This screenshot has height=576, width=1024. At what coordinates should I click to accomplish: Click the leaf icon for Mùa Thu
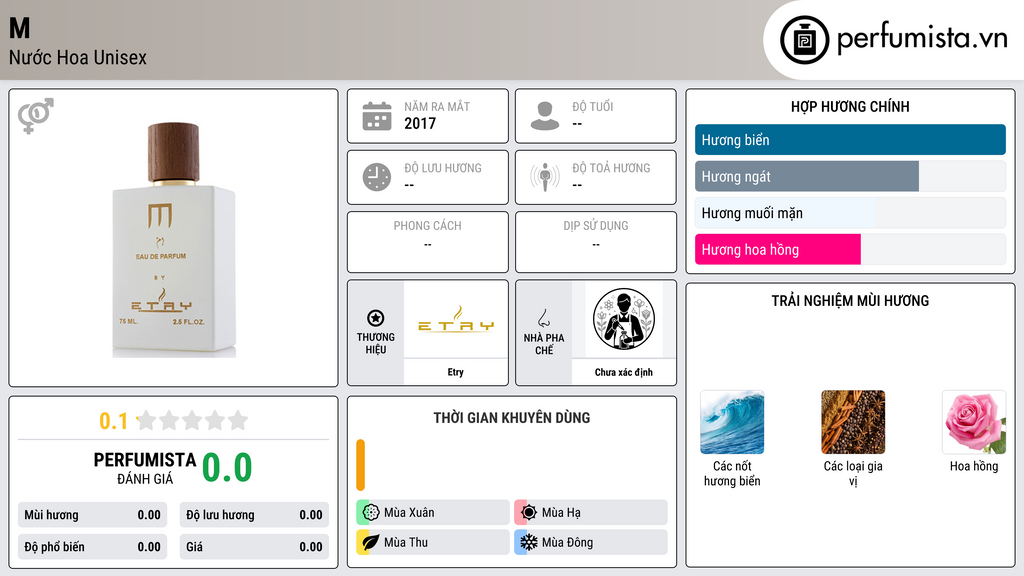click(x=370, y=542)
